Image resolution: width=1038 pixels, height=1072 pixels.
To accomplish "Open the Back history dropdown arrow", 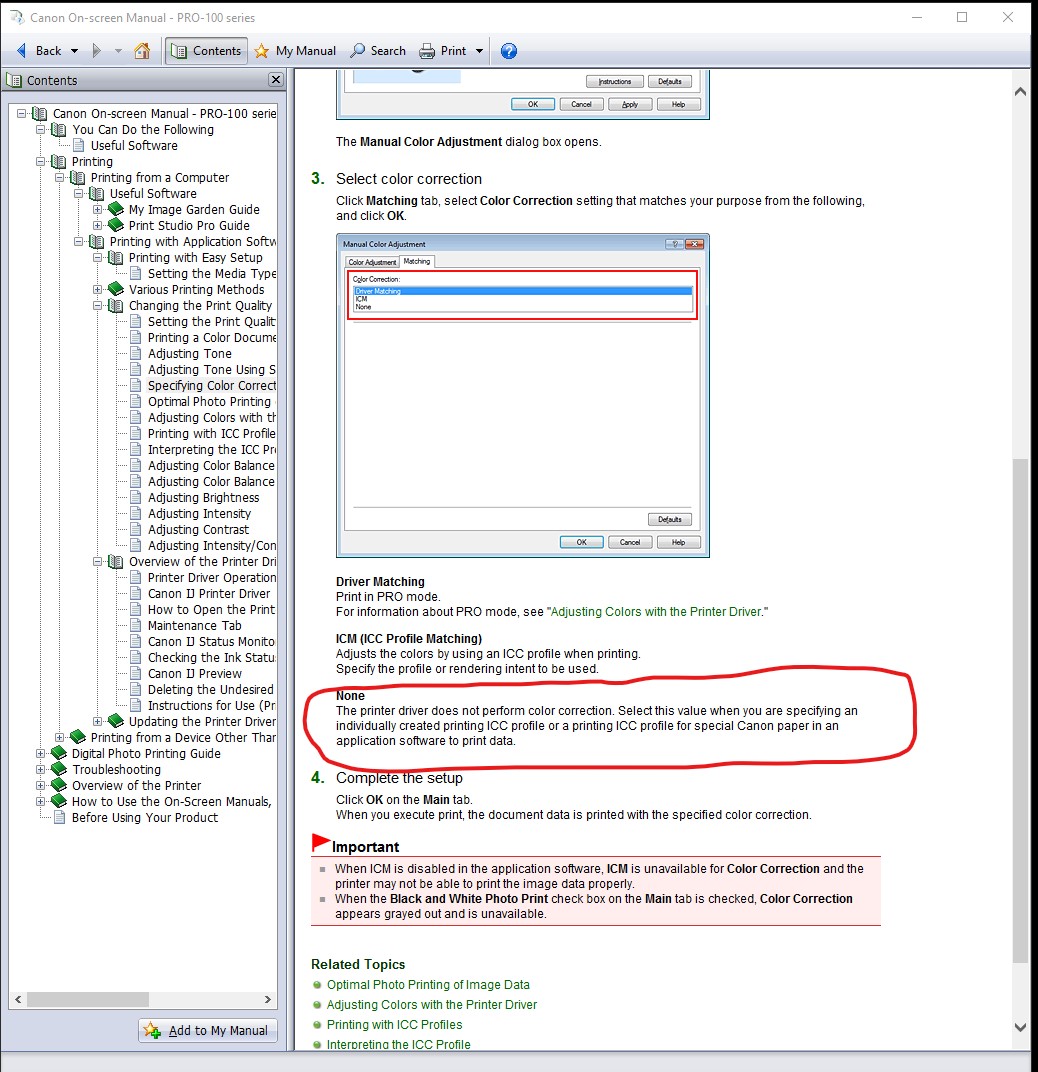I will [74, 51].
